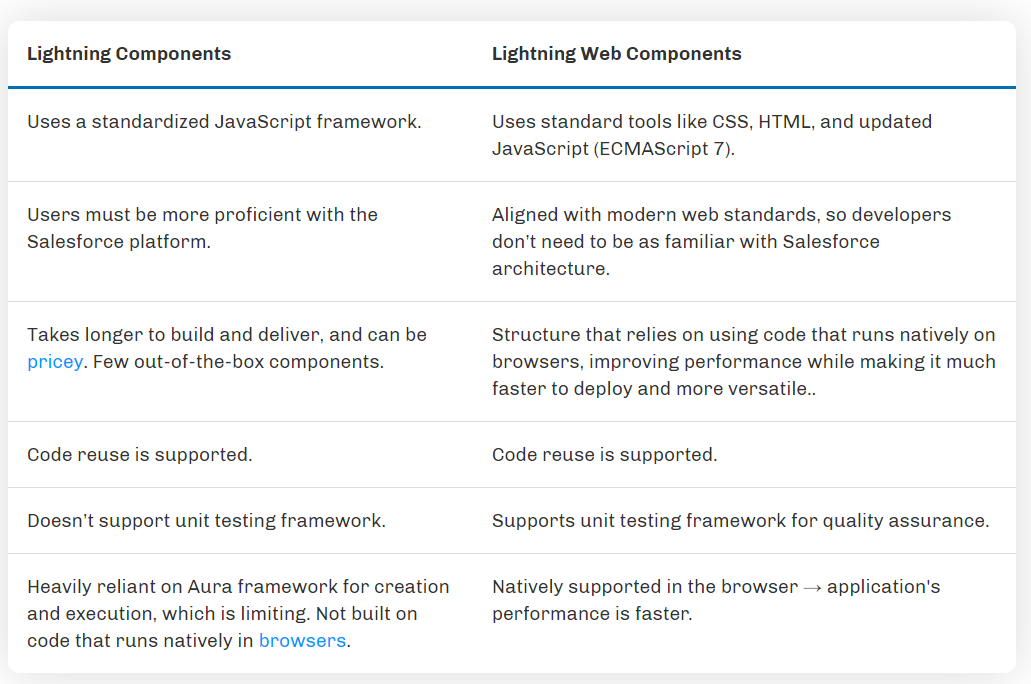Click the 'Lightning Components' column header
This screenshot has width=1031, height=684.
tap(129, 54)
